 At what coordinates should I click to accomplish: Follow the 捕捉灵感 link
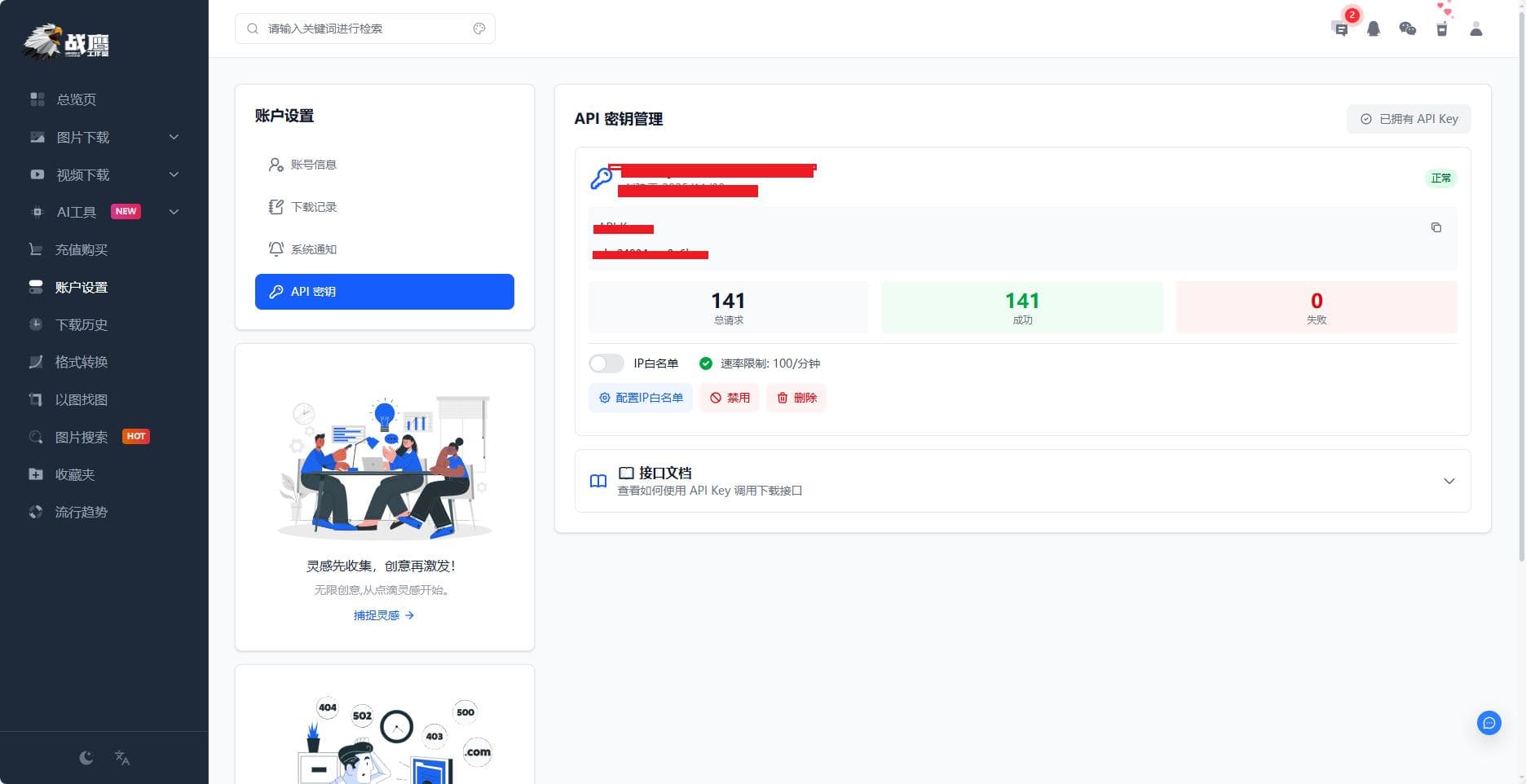coord(383,615)
